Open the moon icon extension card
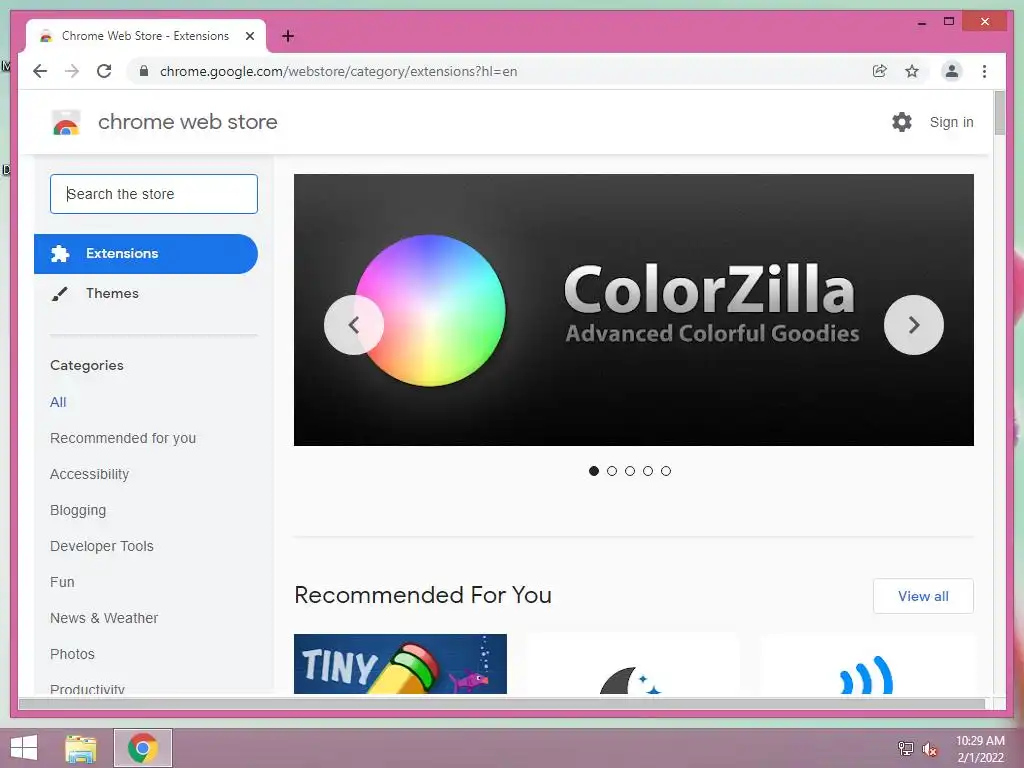This screenshot has width=1024, height=768. [x=632, y=664]
